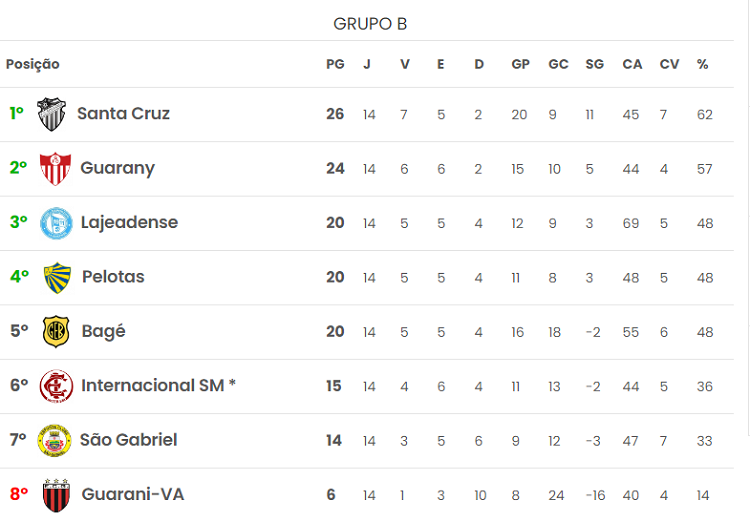Open the Guarany team name

click(117, 168)
